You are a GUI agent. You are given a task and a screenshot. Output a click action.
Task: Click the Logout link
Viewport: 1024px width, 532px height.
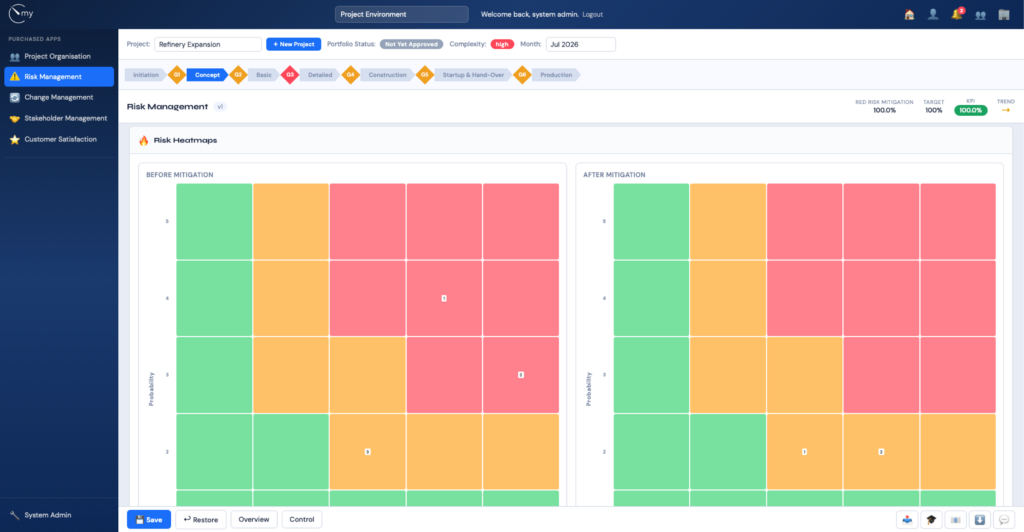point(592,14)
